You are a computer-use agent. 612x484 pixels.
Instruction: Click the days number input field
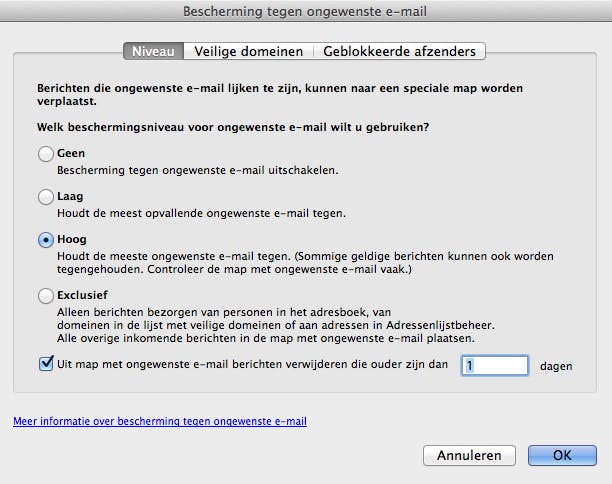point(494,365)
